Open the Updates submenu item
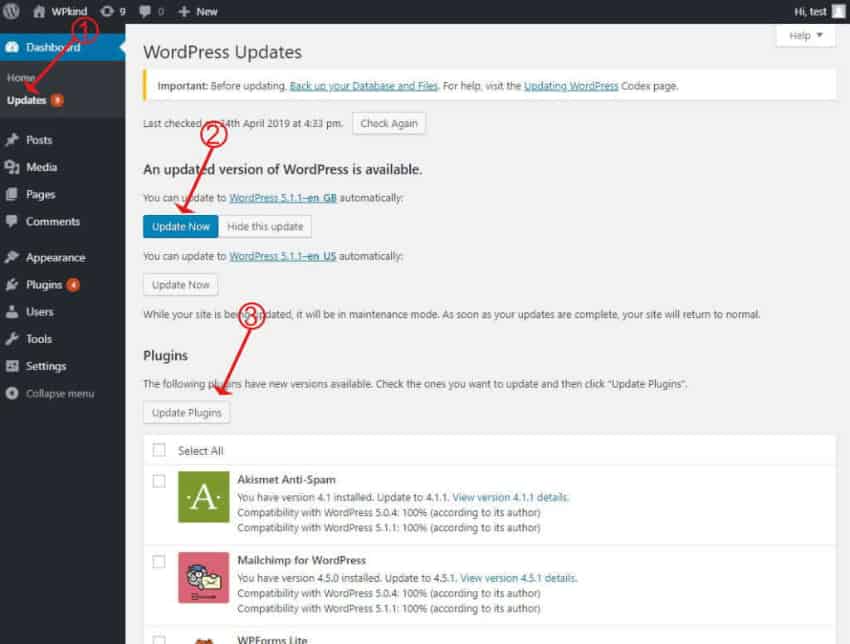The height and width of the screenshot is (644, 850). pos(27,100)
